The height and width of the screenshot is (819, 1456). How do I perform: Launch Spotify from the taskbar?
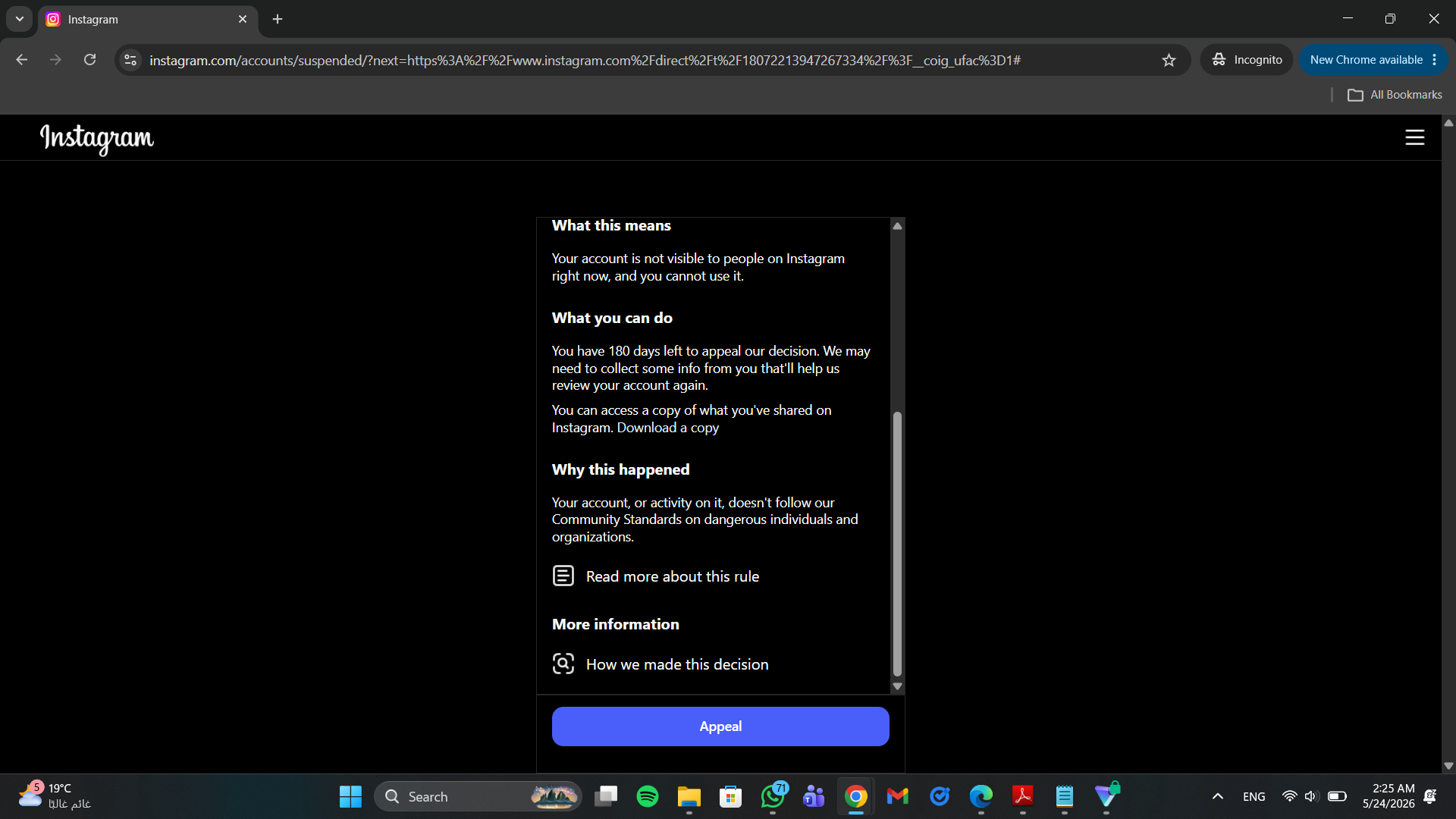click(648, 796)
